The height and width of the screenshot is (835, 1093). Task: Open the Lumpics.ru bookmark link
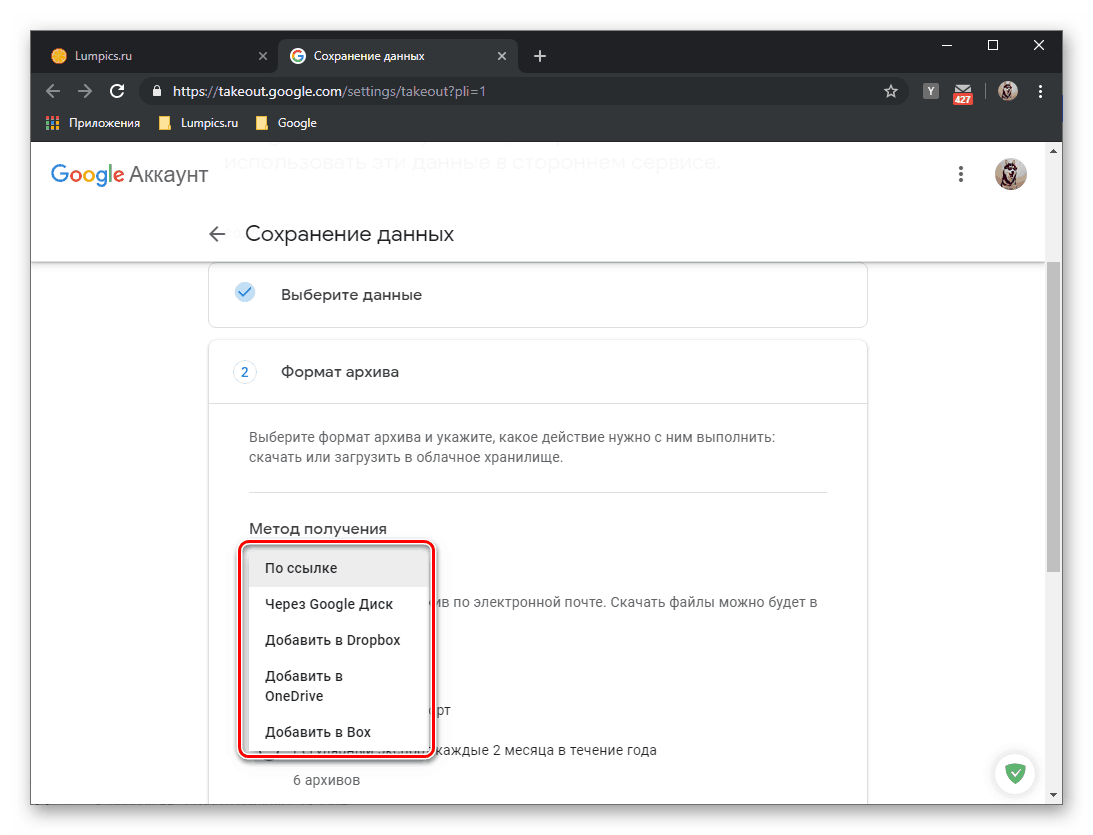[x=201, y=123]
